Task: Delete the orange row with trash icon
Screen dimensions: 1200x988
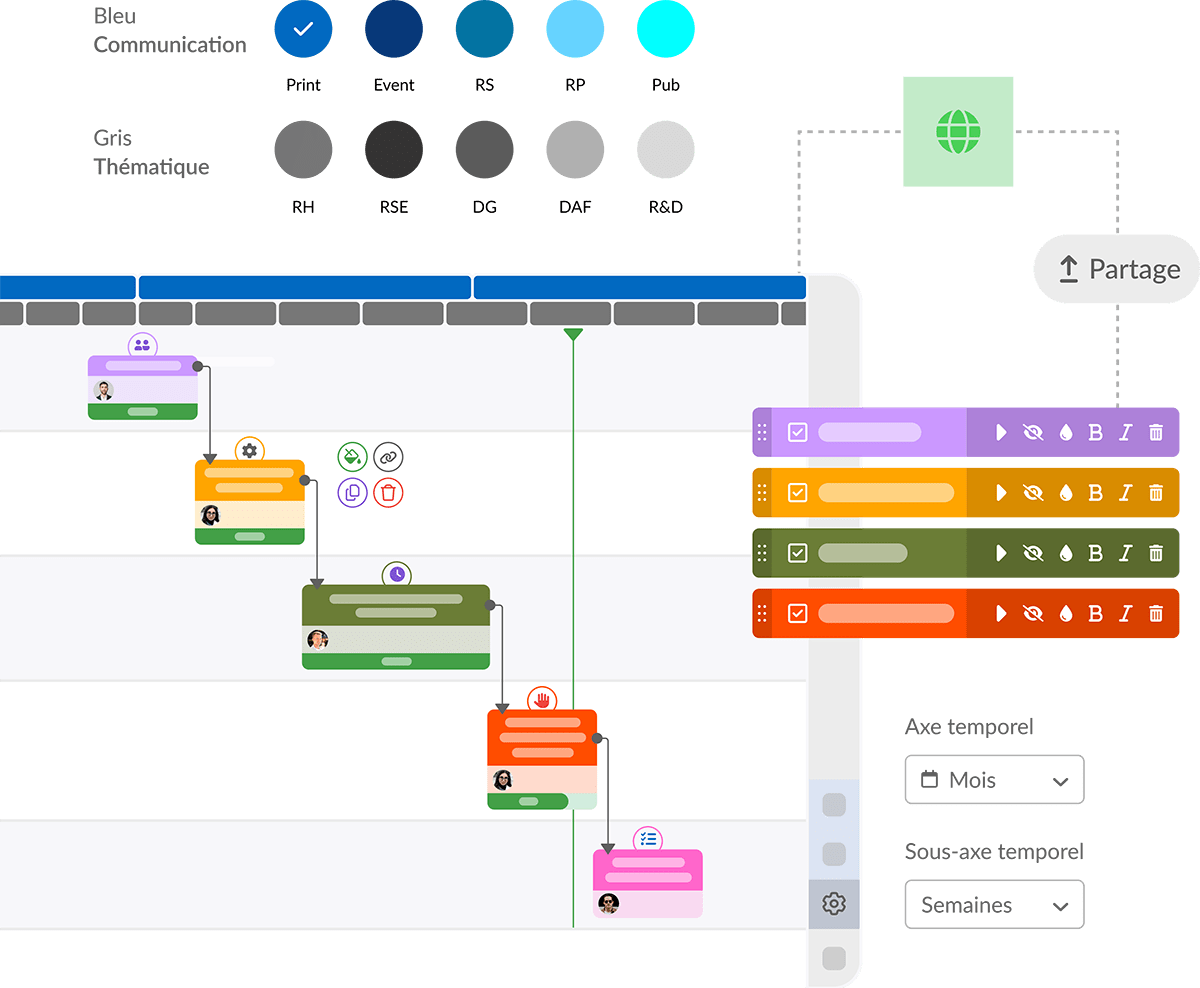Action: tap(1156, 492)
